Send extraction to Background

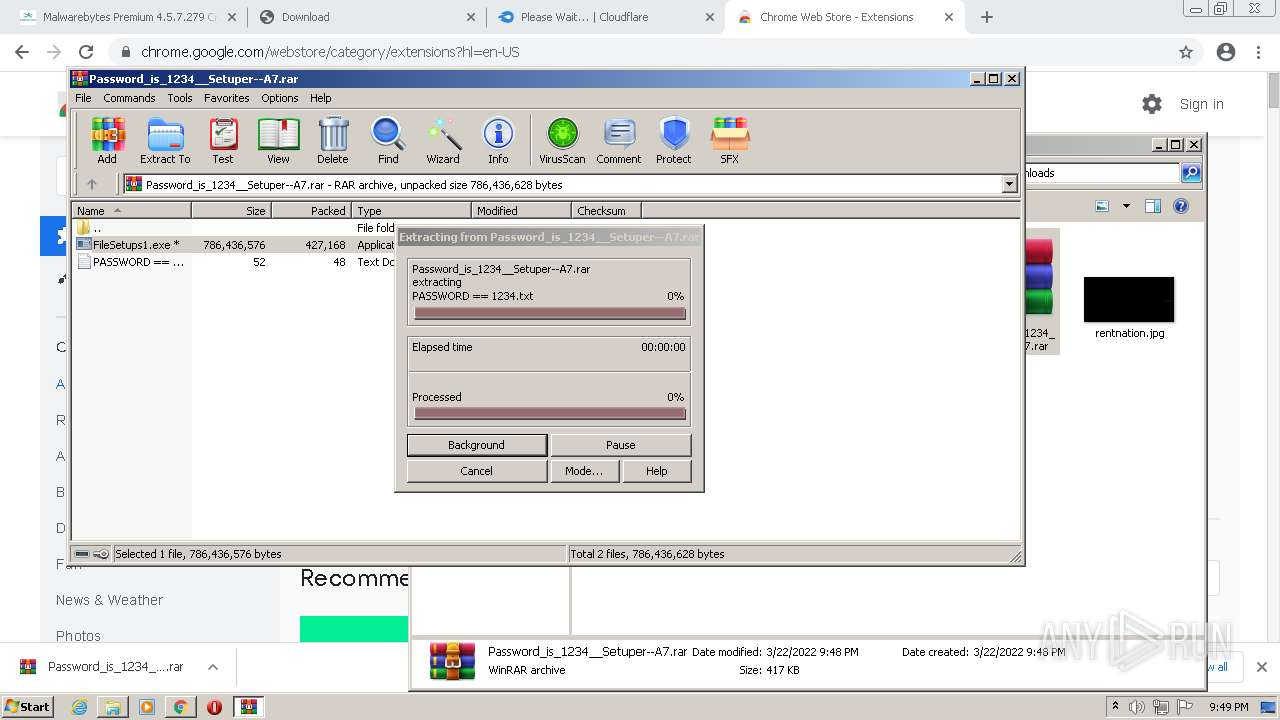click(477, 445)
